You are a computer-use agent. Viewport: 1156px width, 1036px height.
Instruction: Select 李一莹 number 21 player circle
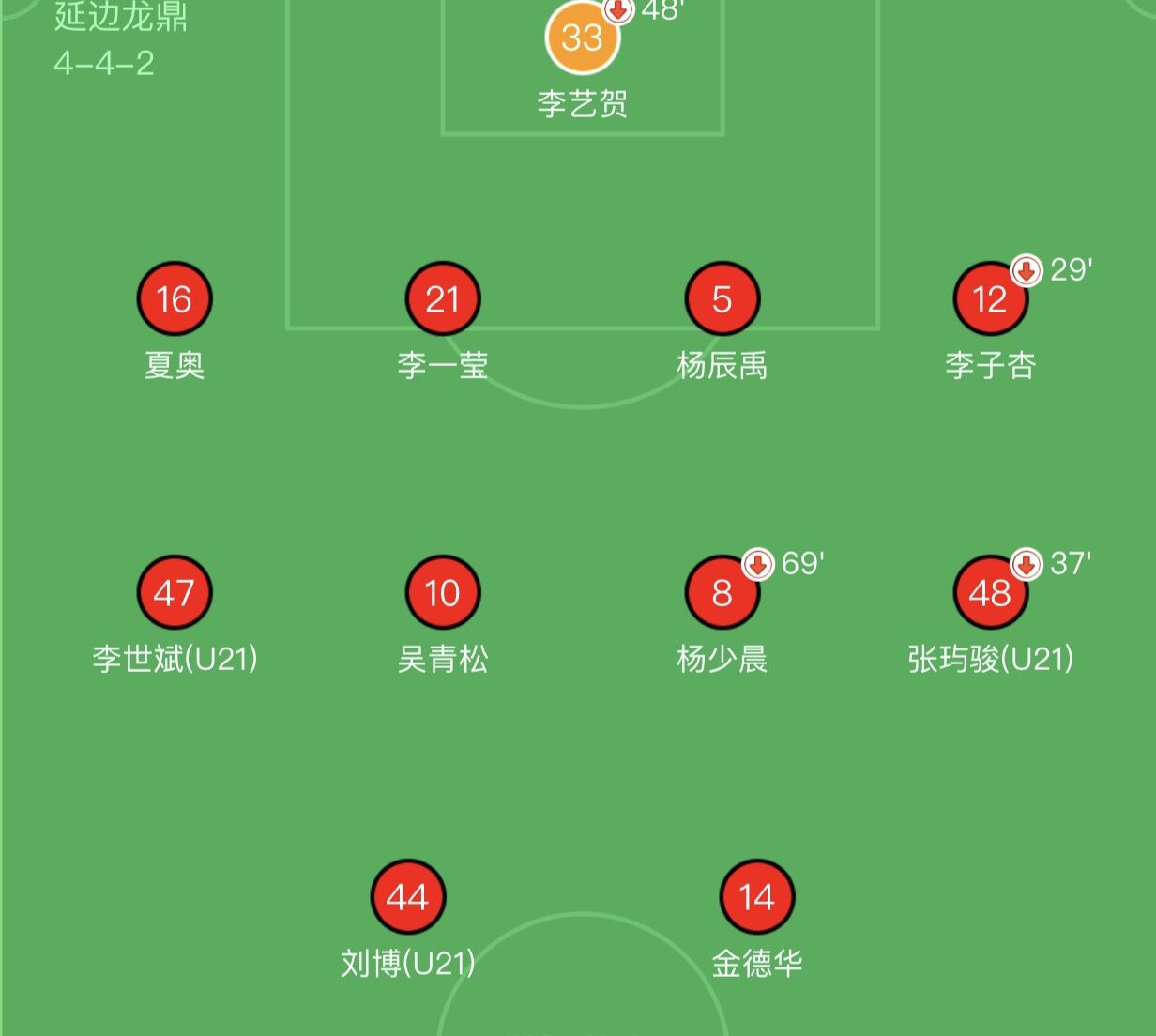(x=442, y=299)
